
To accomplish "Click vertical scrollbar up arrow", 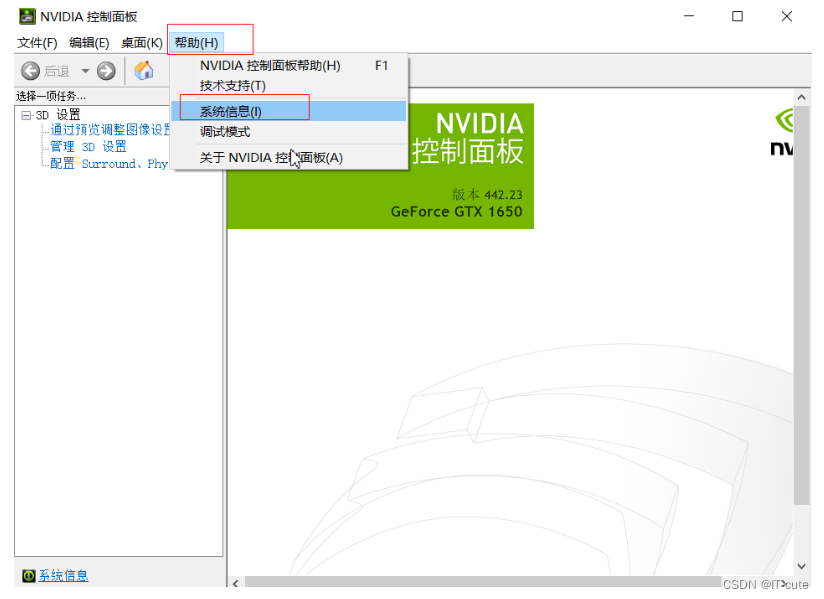I will click(801, 97).
